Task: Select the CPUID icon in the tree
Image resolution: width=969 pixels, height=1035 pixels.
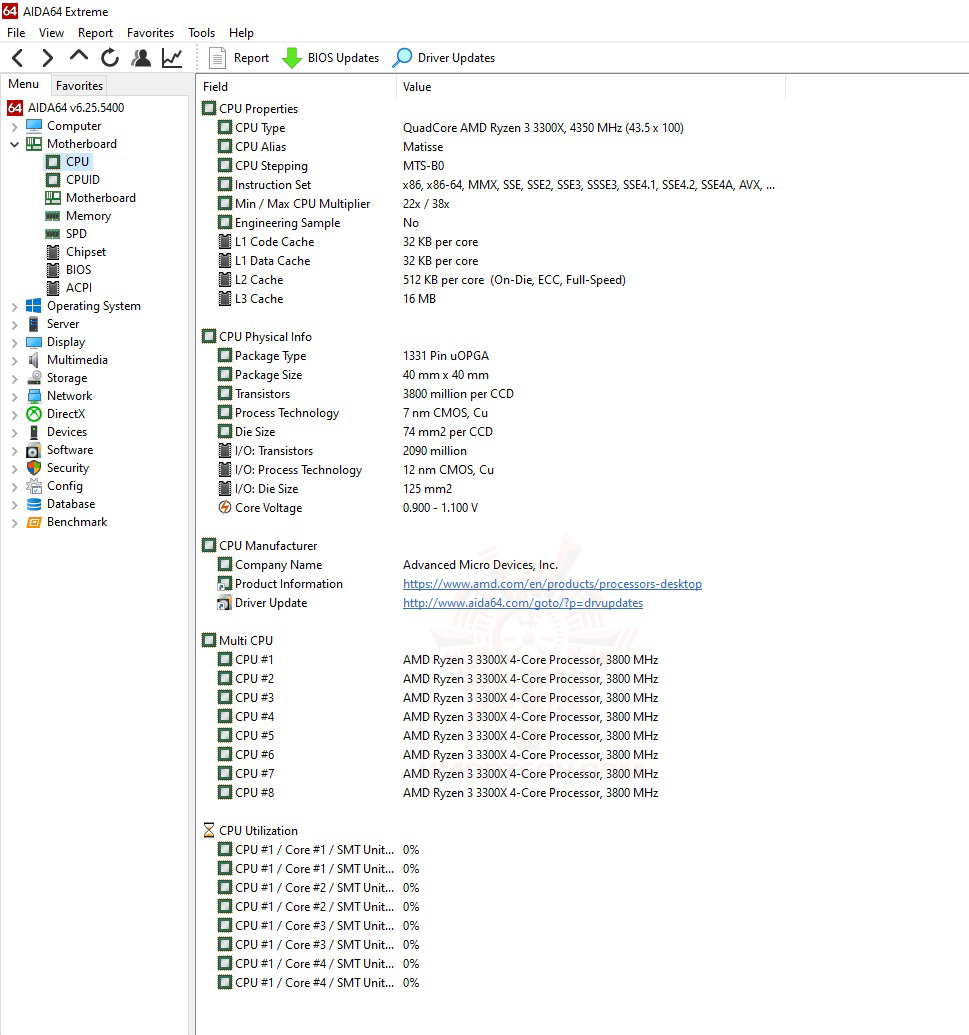Action: [x=53, y=180]
